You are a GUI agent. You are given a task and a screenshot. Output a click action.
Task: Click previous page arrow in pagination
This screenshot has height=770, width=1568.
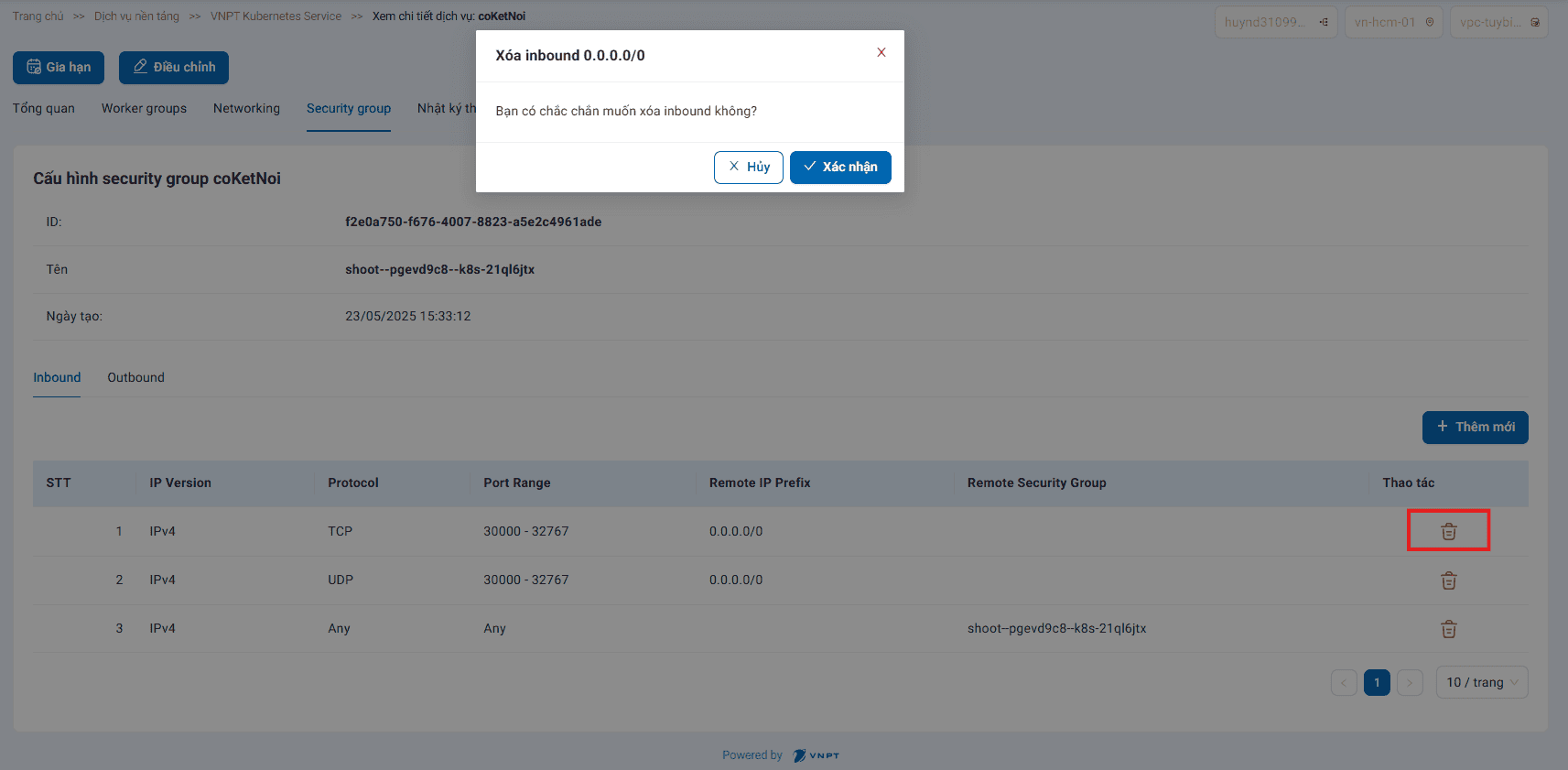click(x=1344, y=682)
